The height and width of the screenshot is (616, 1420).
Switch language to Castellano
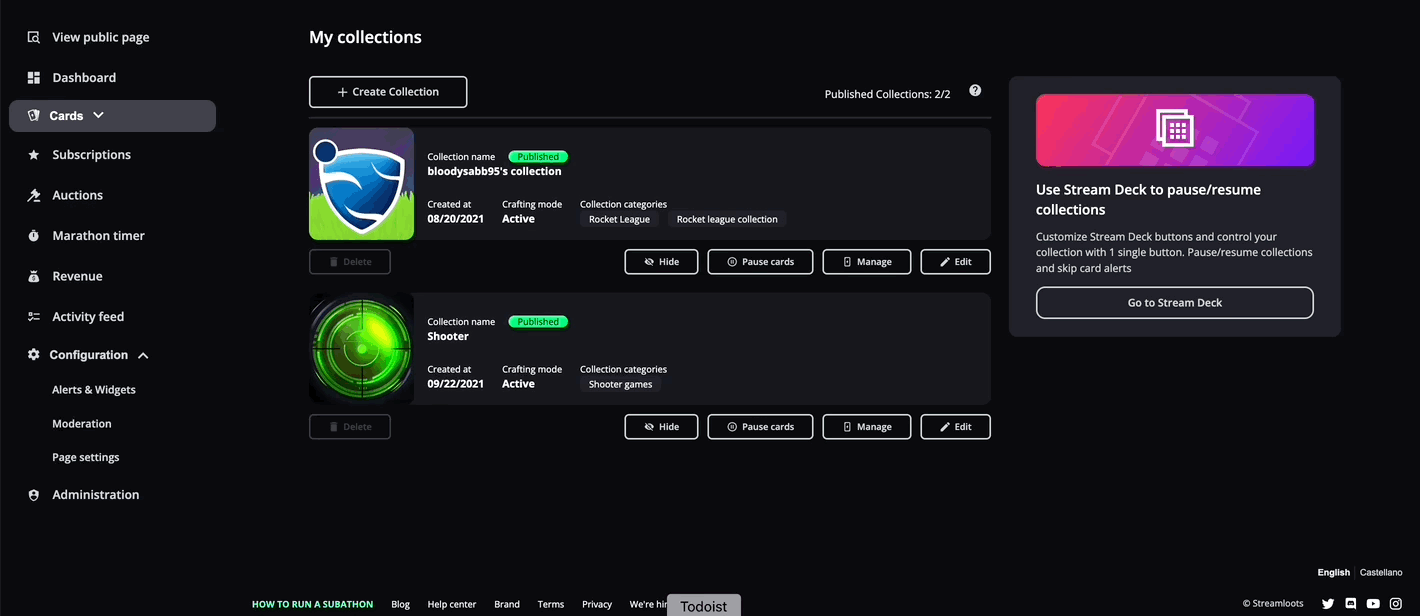click(x=1381, y=573)
